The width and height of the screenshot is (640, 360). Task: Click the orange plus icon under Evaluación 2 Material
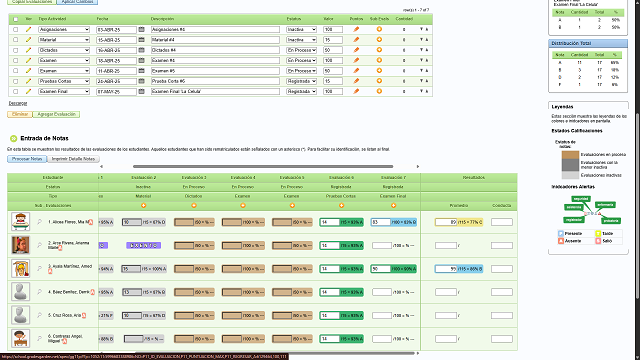coord(143,206)
